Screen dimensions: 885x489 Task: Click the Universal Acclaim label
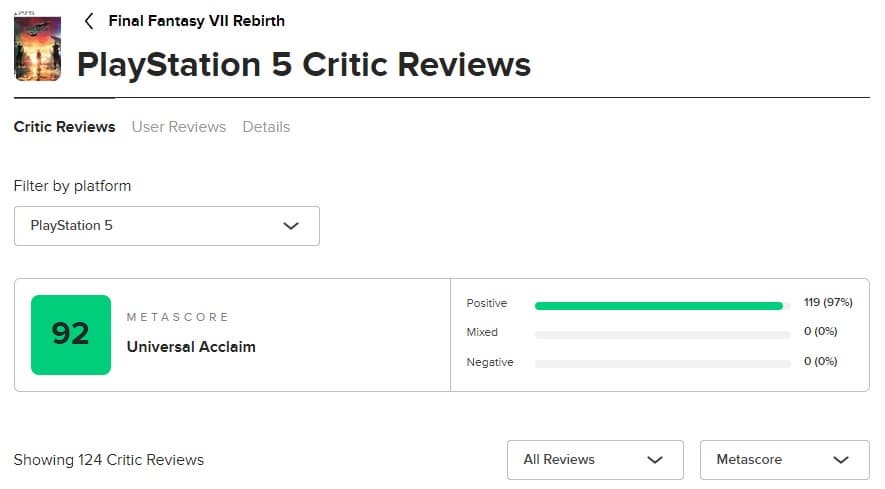(191, 347)
